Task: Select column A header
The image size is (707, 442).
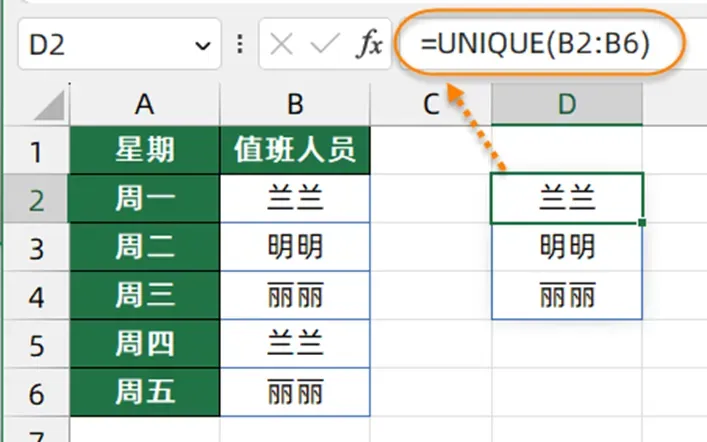Action: (145, 104)
